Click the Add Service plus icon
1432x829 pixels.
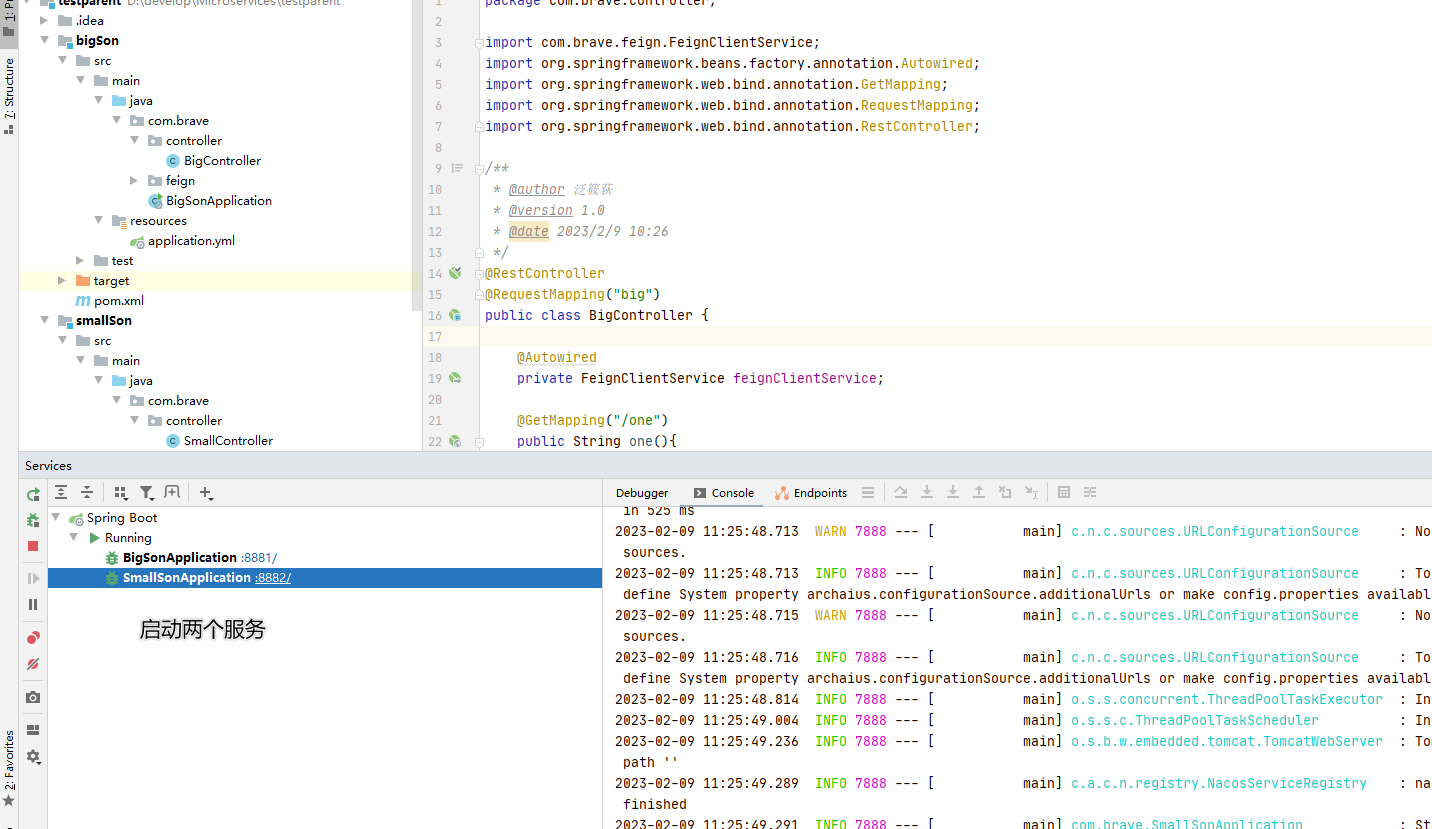pyautogui.click(x=205, y=493)
